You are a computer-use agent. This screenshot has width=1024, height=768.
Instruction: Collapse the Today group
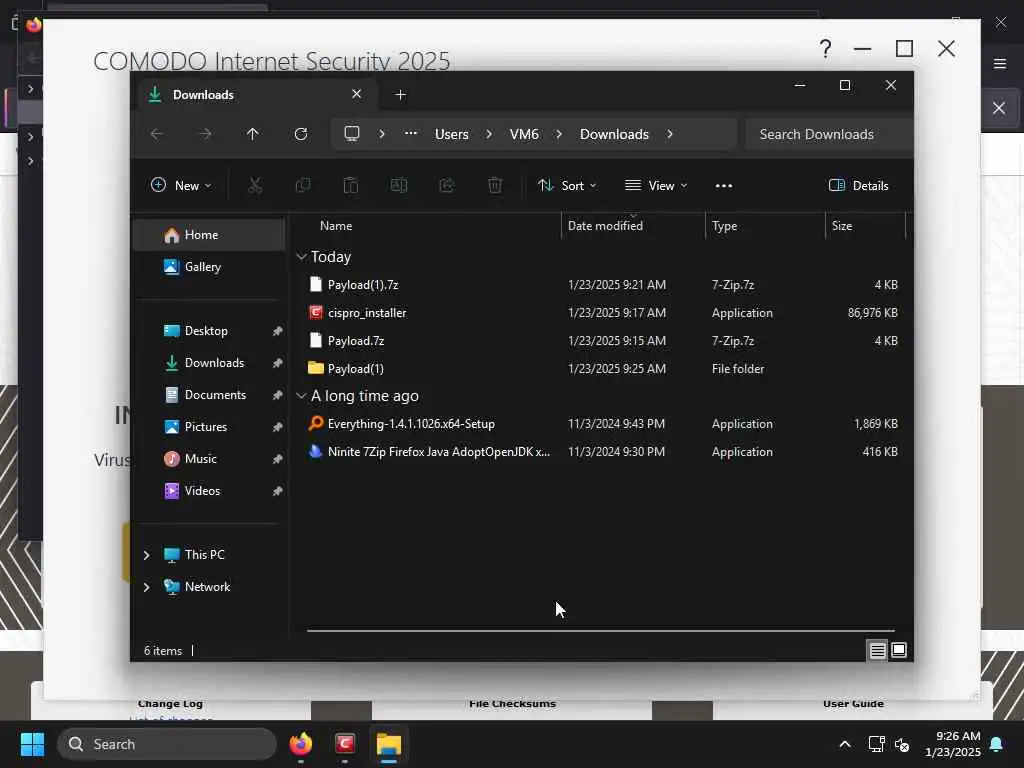point(301,257)
